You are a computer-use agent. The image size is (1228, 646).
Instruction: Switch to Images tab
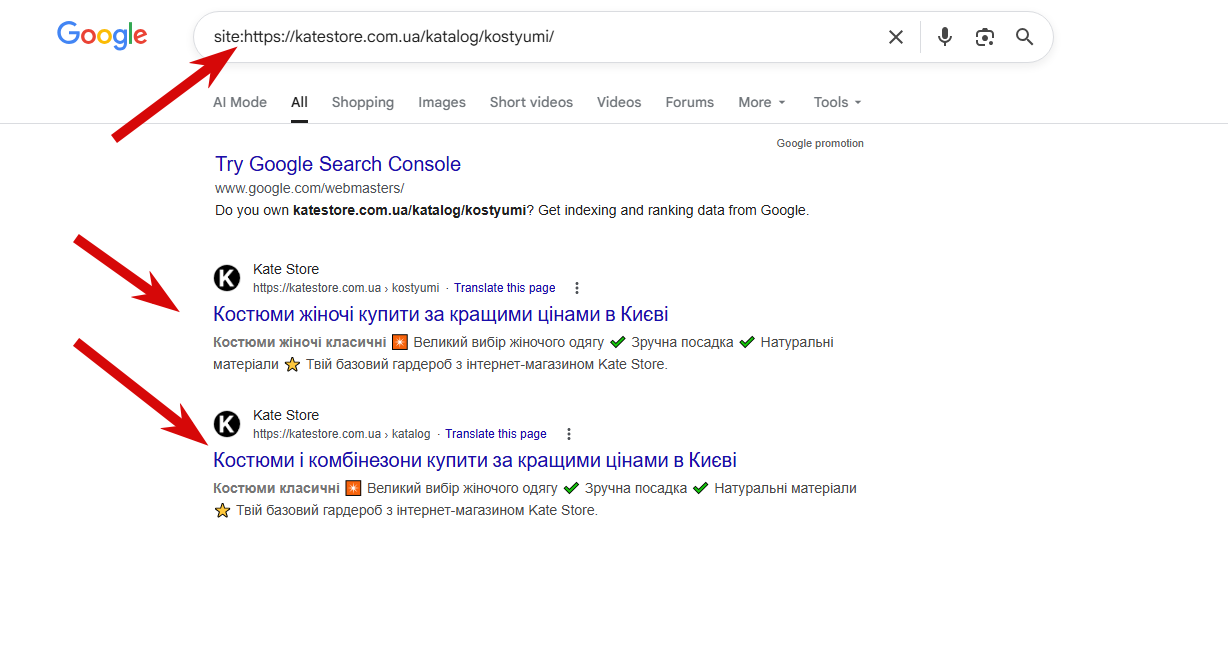coord(442,102)
